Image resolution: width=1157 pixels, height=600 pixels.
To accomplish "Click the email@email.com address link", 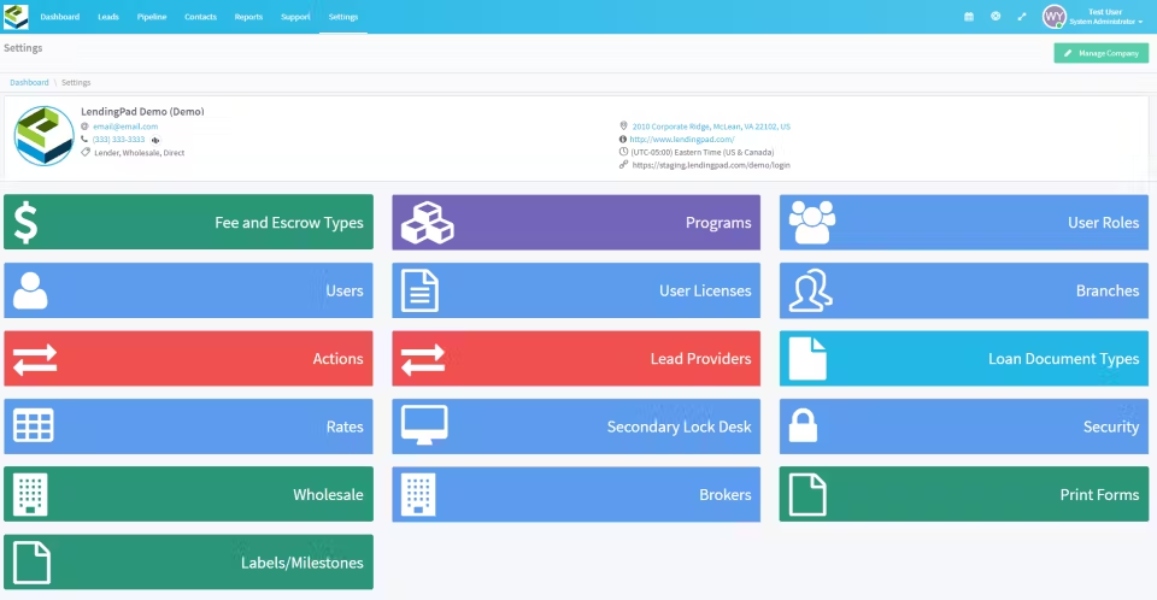I will click(x=125, y=126).
